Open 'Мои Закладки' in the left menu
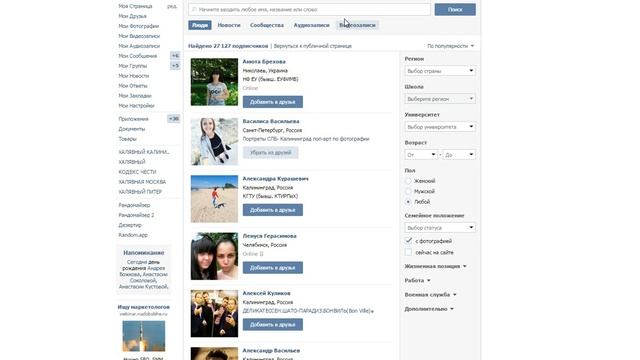The width and height of the screenshot is (640, 360). click(x=135, y=96)
